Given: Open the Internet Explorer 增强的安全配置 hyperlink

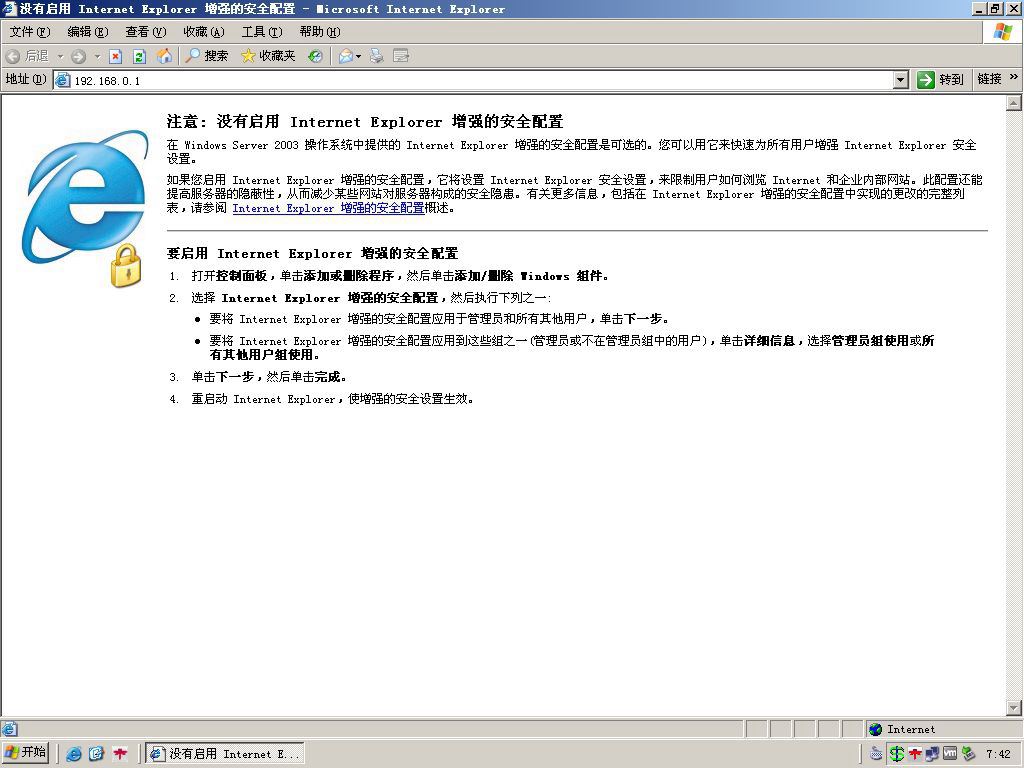Looking at the screenshot, I should pos(328,208).
